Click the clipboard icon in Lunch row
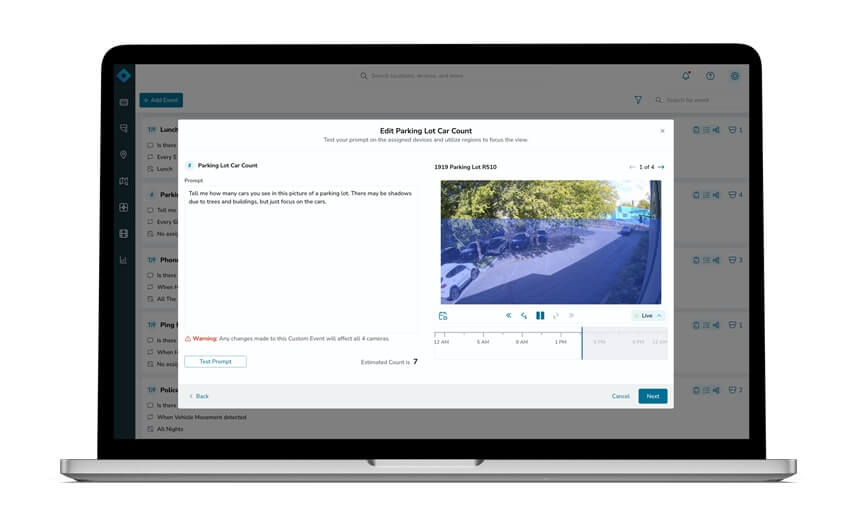This screenshot has width=850, height=520. tap(696, 130)
